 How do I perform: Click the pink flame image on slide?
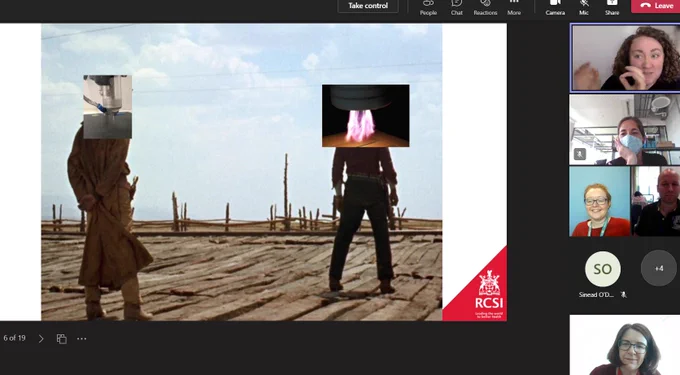[366, 116]
